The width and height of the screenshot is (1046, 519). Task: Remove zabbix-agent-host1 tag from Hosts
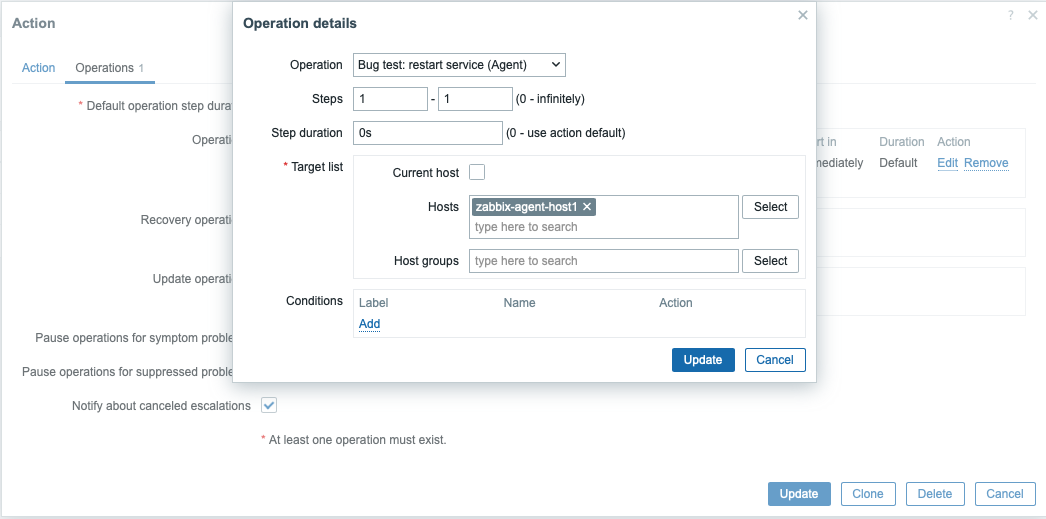tap(588, 207)
